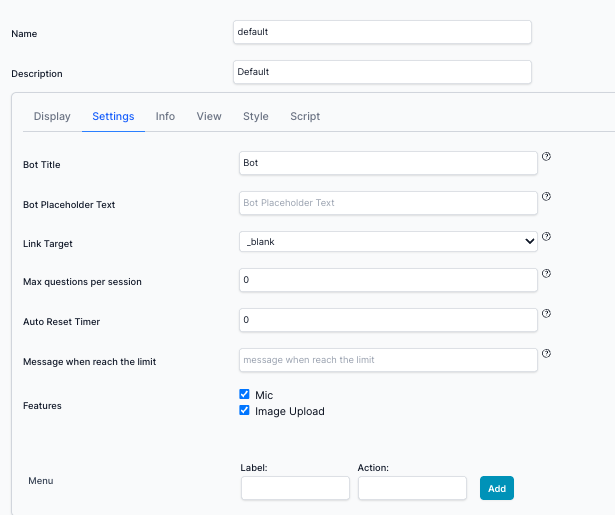615x515 pixels.
Task: Select the Settings tab
Action: coord(113,116)
